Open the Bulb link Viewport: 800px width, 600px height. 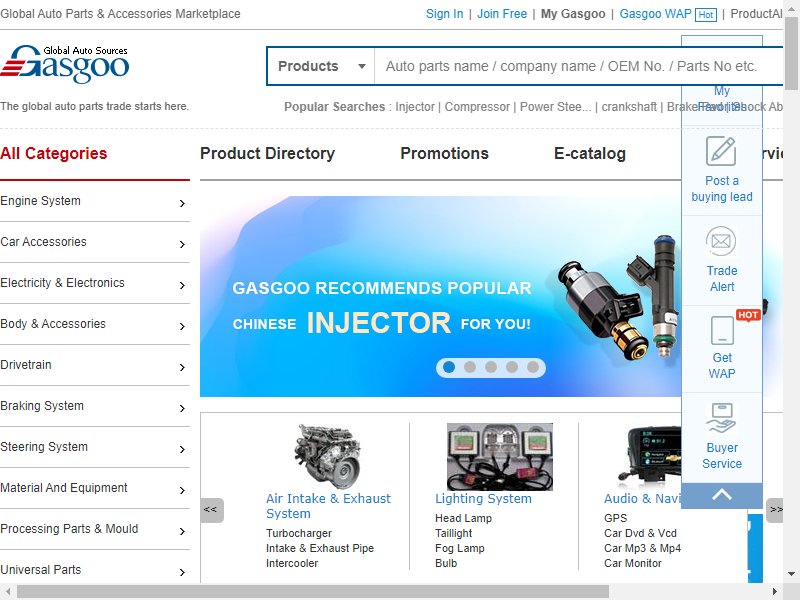coord(445,563)
